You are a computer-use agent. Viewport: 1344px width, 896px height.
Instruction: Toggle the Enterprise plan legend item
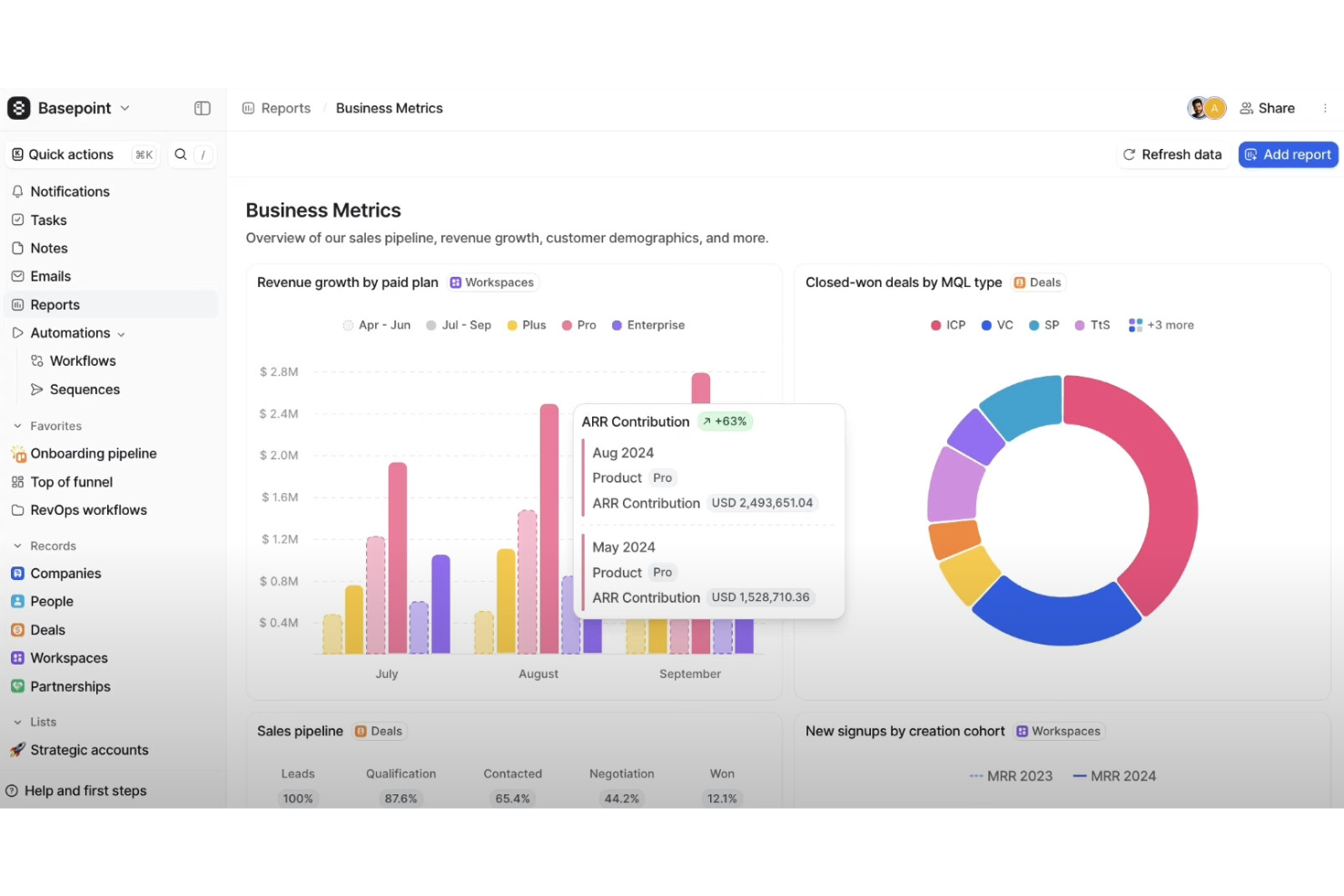pyautogui.click(x=647, y=325)
